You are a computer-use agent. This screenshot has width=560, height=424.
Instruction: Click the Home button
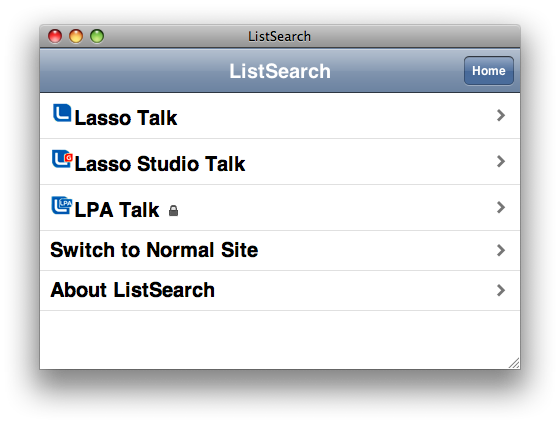coord(489,71)
